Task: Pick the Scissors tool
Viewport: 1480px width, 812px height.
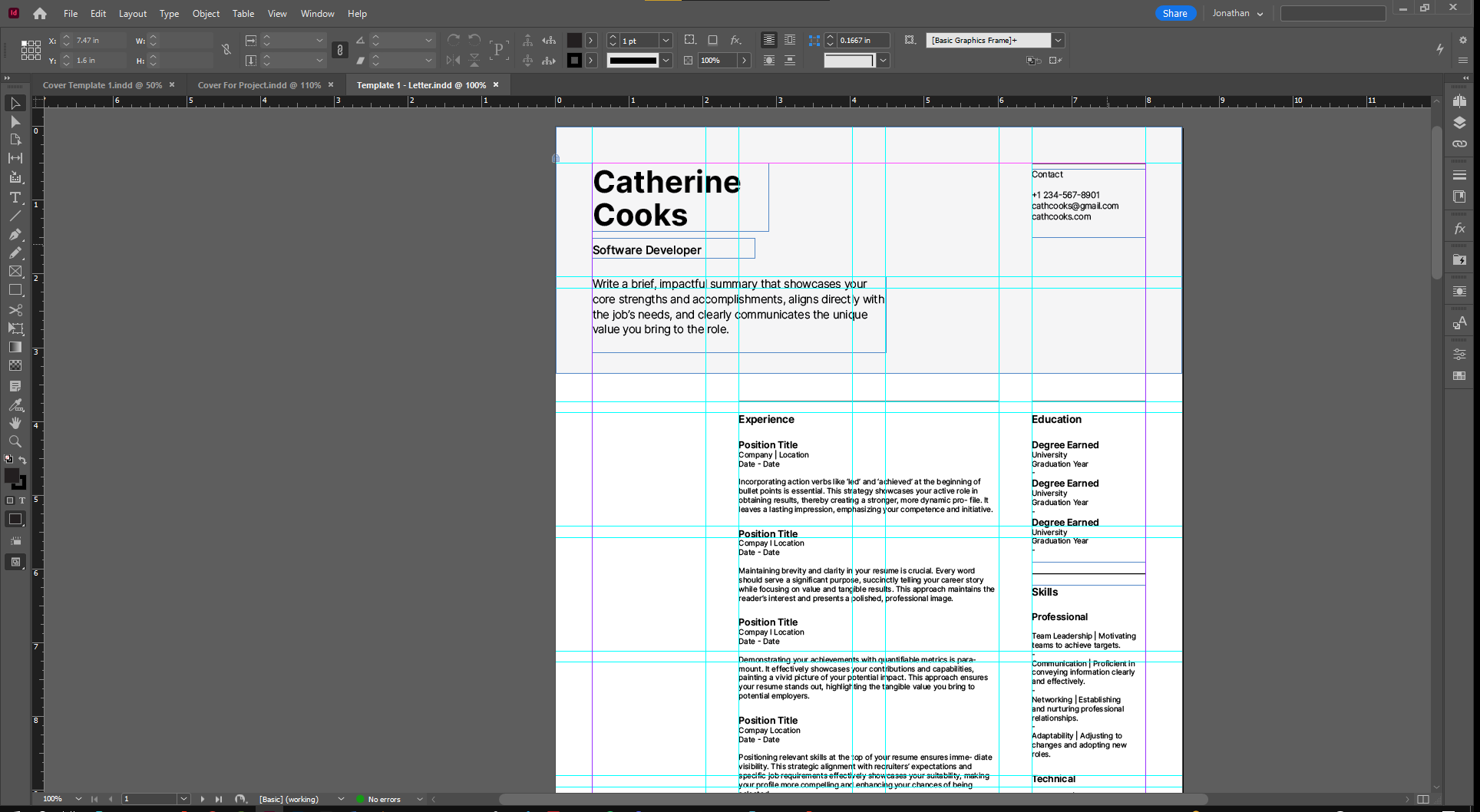Action: point(15,310)
